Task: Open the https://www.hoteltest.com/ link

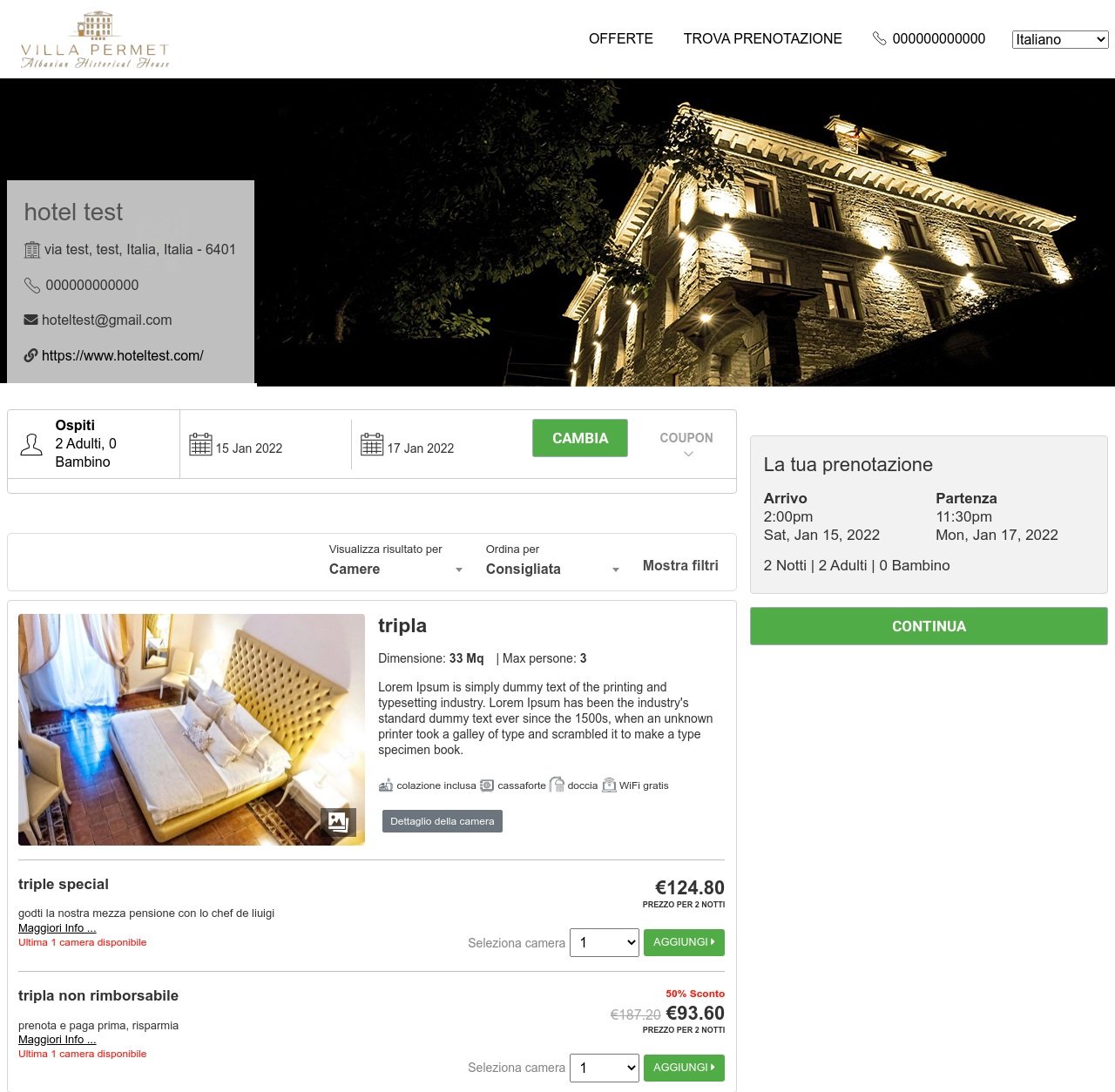Action: coord(123,355)
